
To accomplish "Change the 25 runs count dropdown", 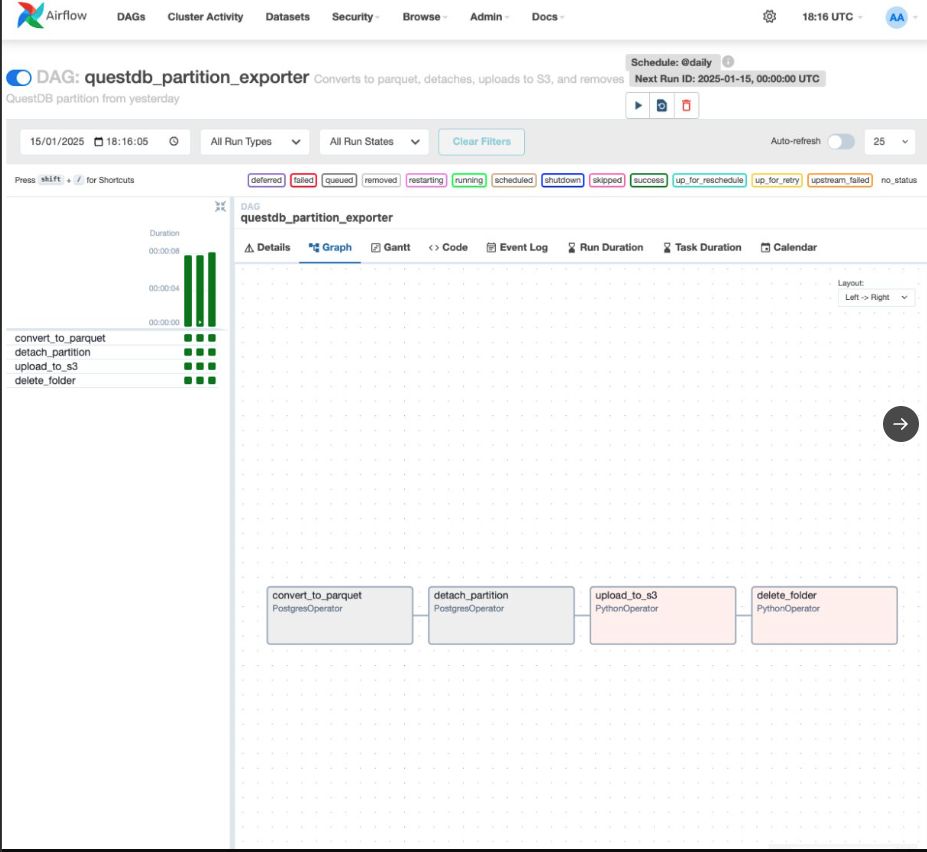I will (x=890, y=142).
